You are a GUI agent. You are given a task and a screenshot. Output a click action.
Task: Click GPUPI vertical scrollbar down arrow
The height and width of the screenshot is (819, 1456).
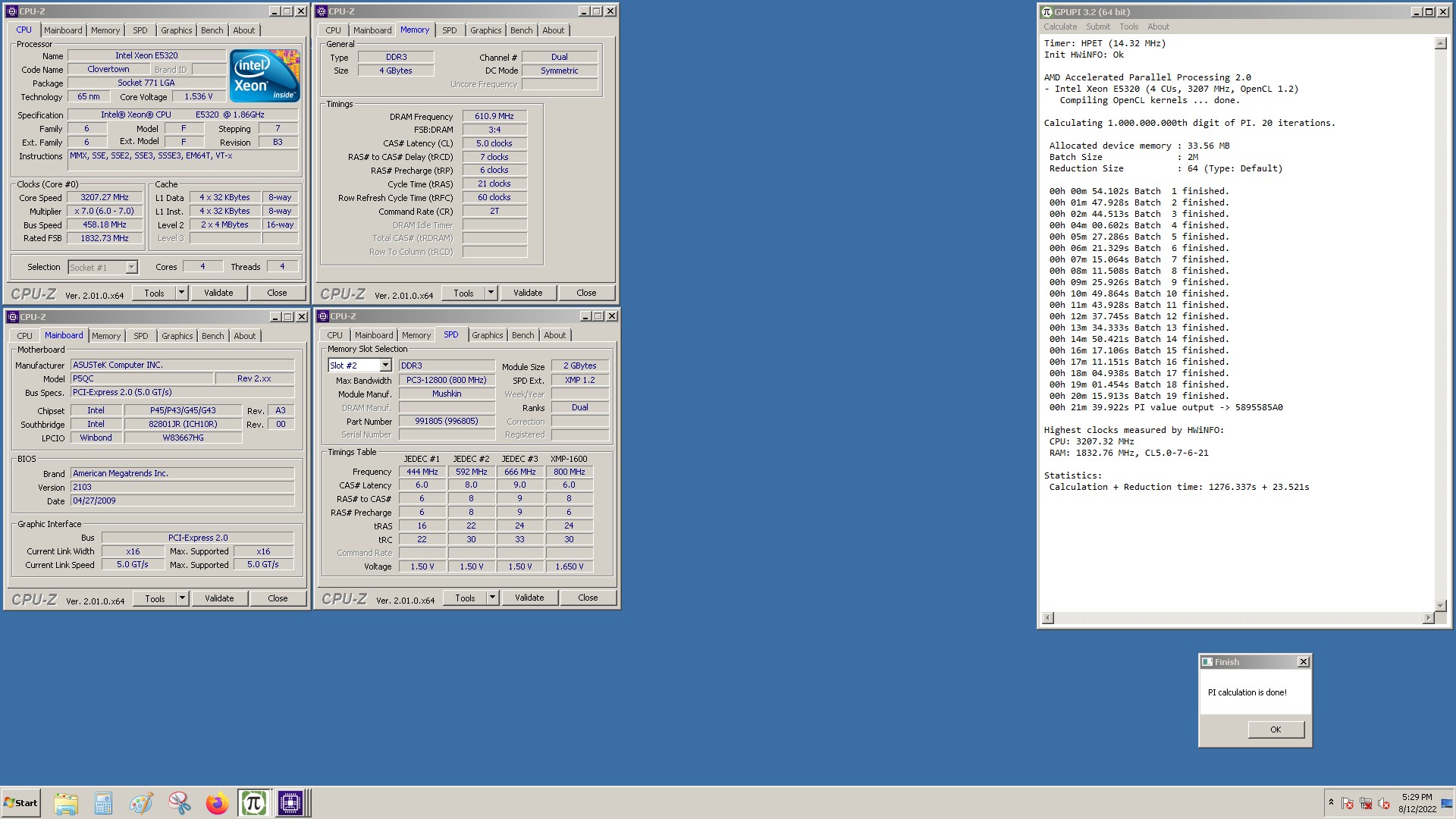click(x=1441, y=606)
